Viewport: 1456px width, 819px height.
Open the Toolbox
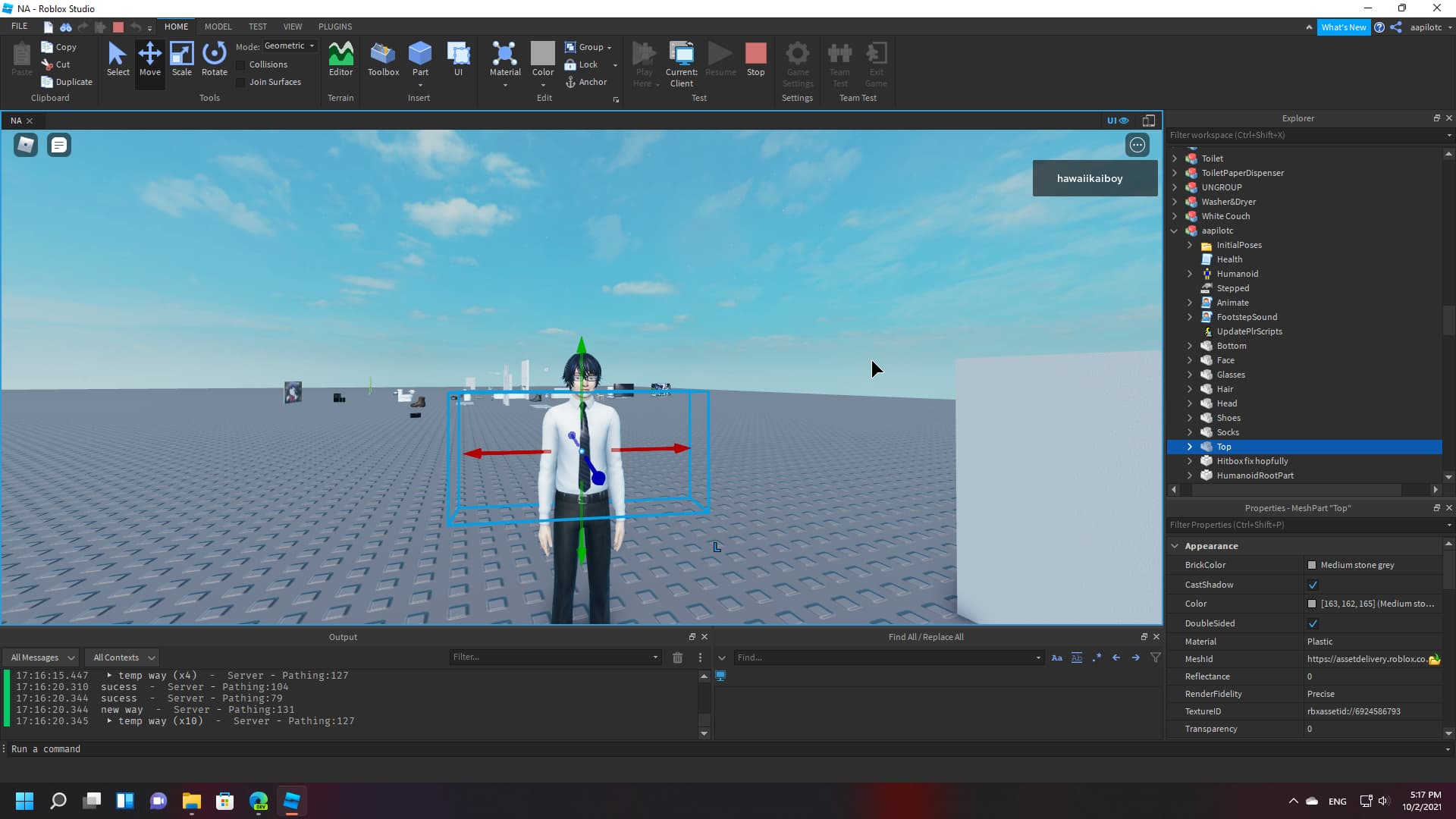383,61
